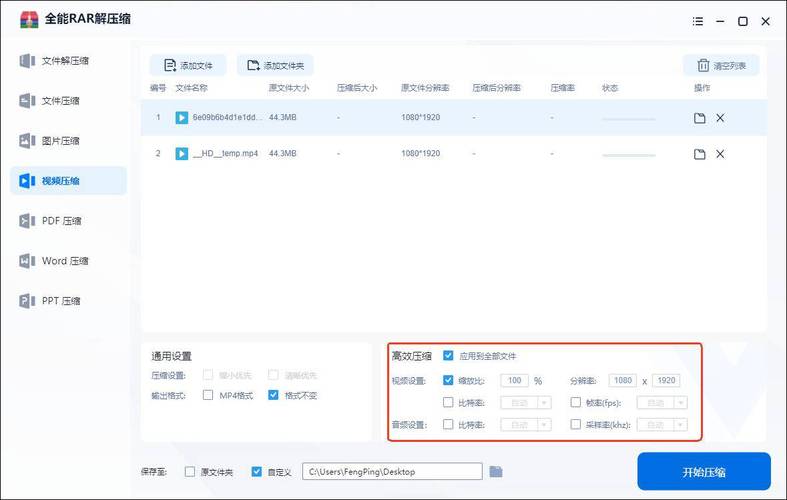Clear the list with 清空列表
This screenshot has height=500, width=787.
721,65
